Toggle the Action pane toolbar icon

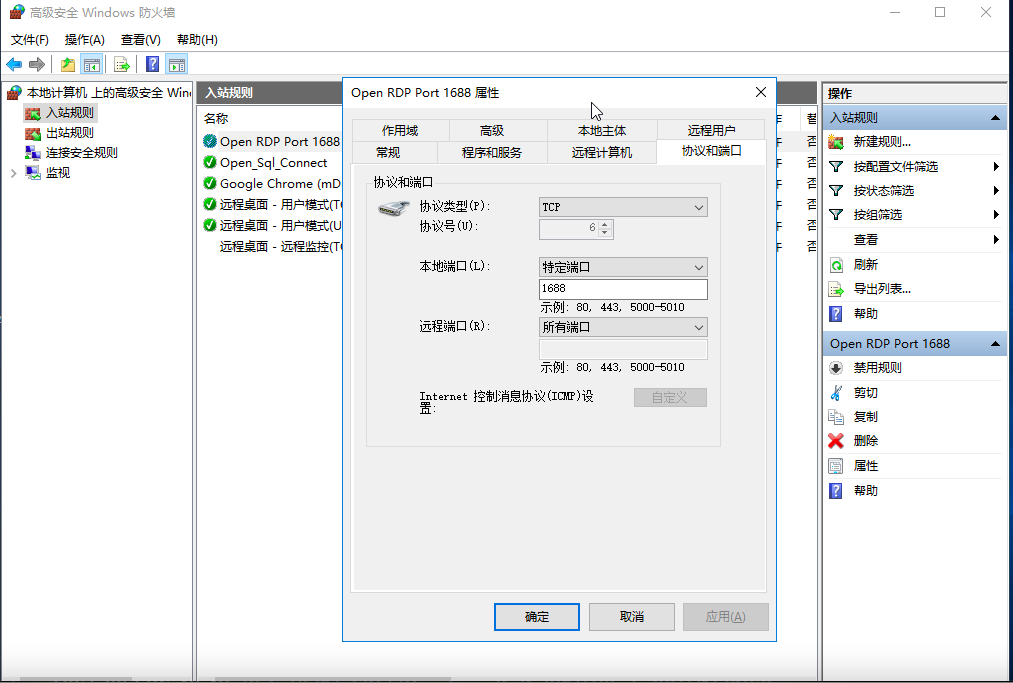point(176,64)
